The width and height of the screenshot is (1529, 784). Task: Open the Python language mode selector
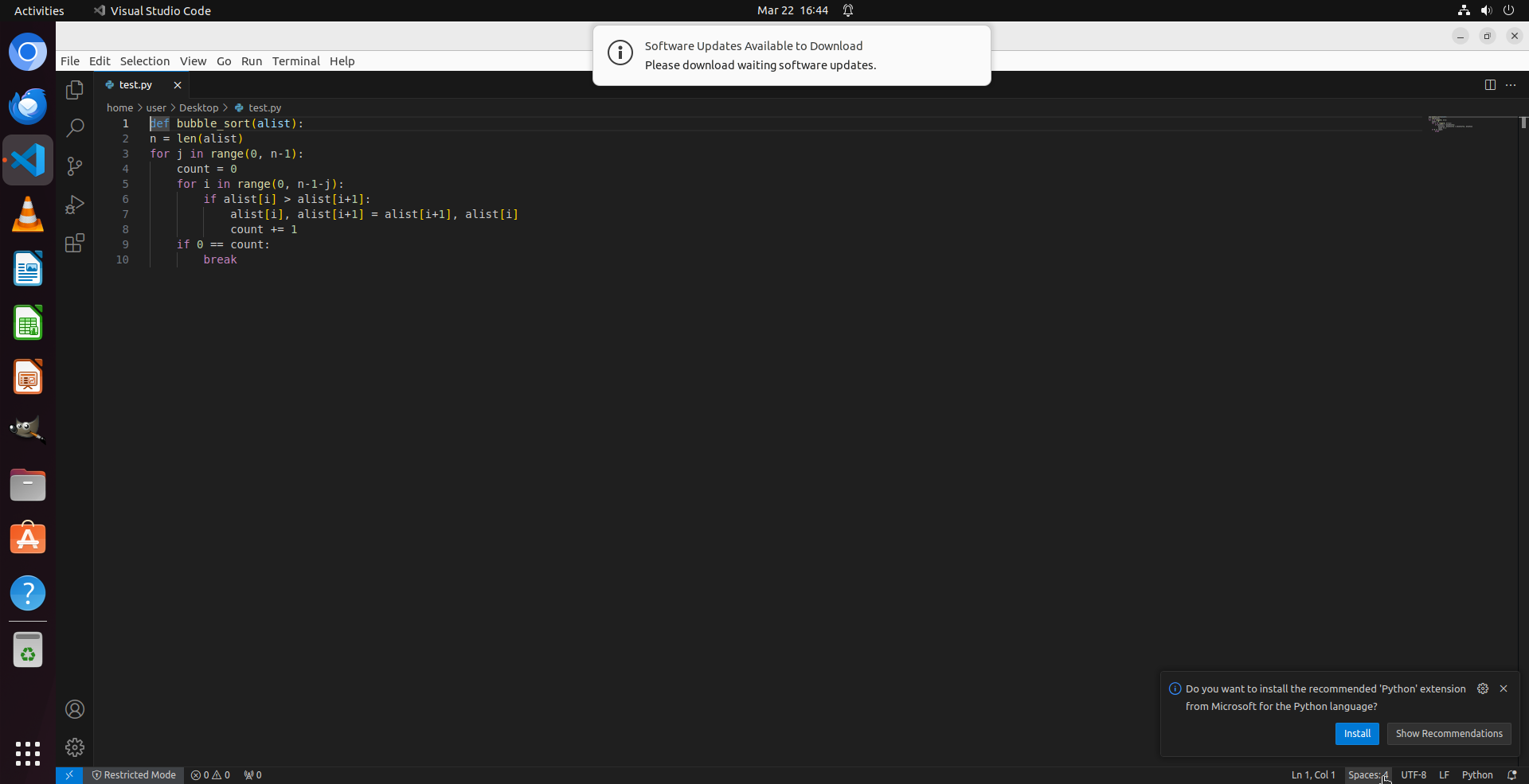click(1479, 774)
